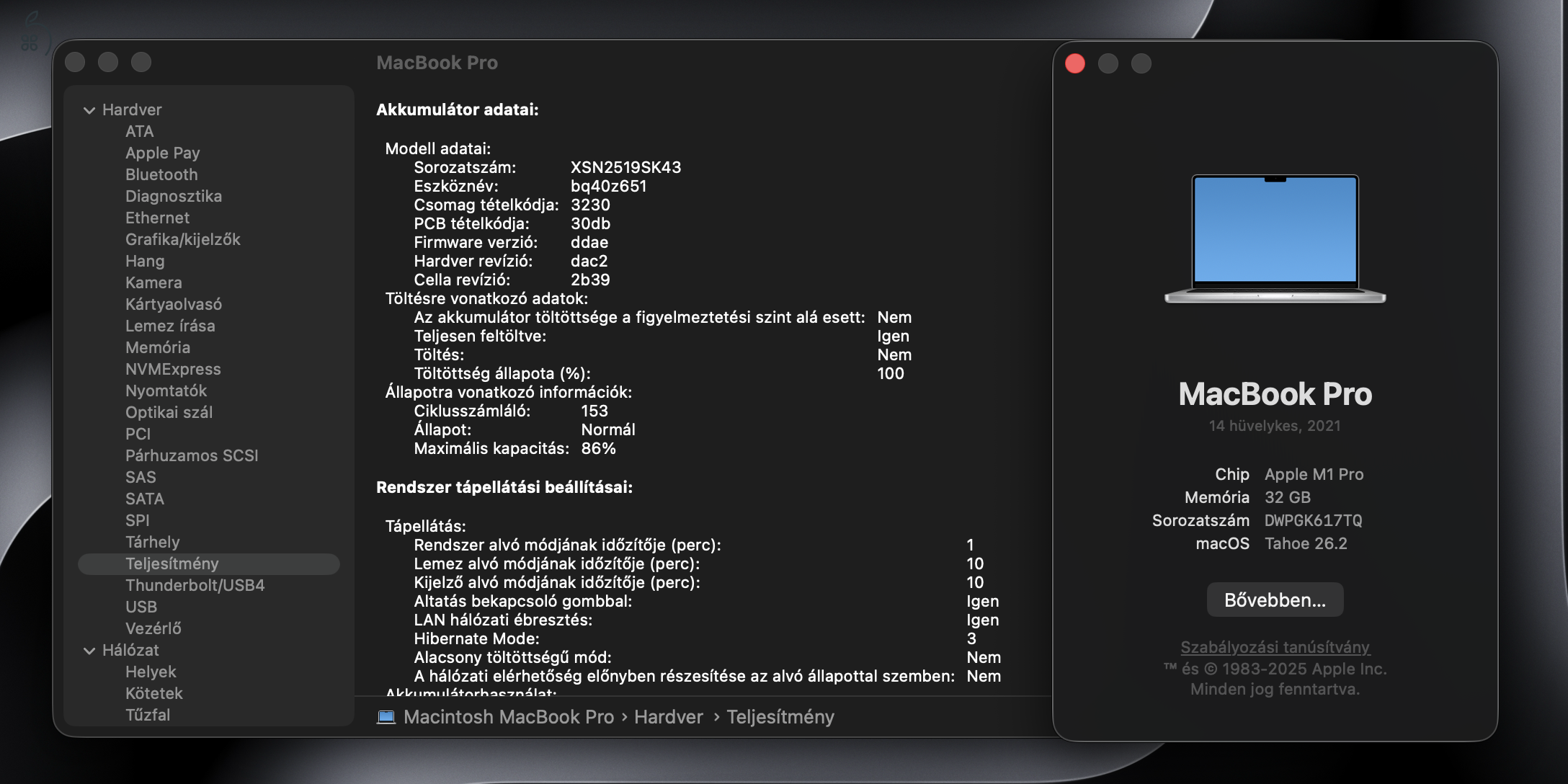
Task: Select Grafika/kijelzők in the sidebar
Action: coord(183,239)
